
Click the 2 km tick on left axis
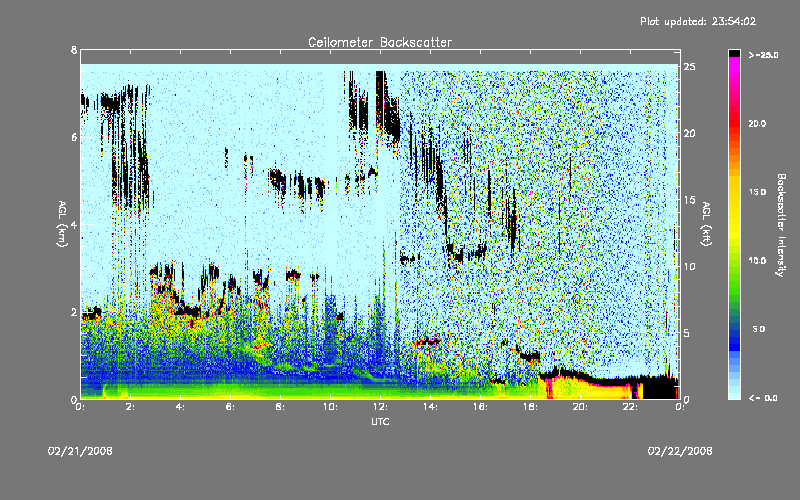coord(74,312)
